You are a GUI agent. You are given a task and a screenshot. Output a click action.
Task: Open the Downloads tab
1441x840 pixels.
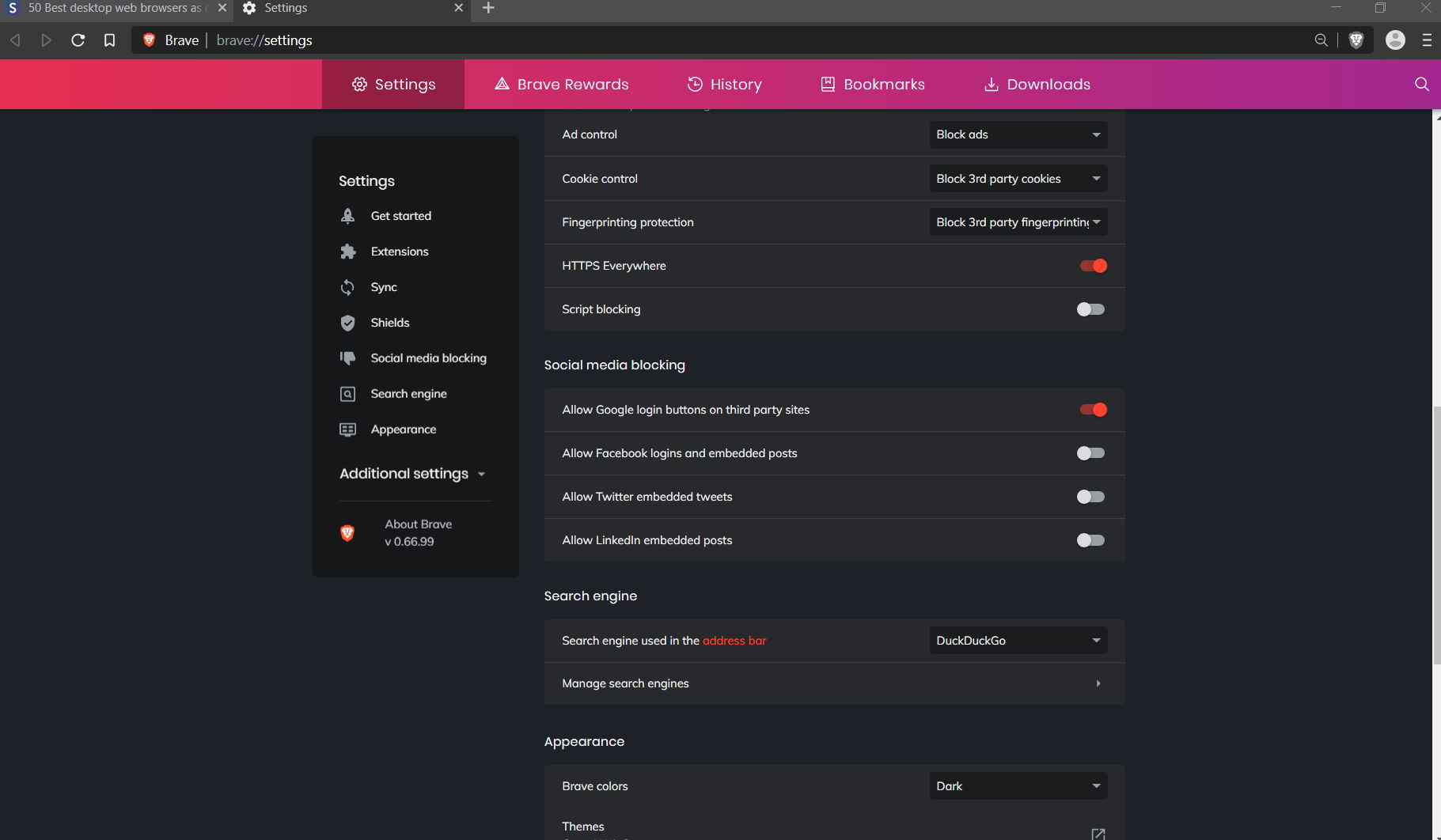(x=1037, y=84)
